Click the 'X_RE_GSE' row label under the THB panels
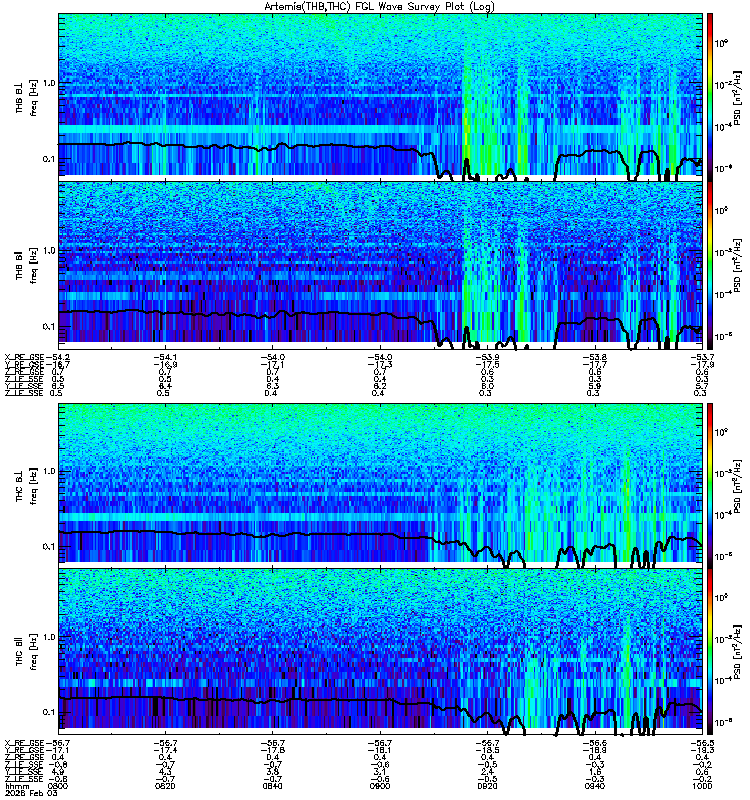Viewport: 750px width, 800px height. [24, 357]
